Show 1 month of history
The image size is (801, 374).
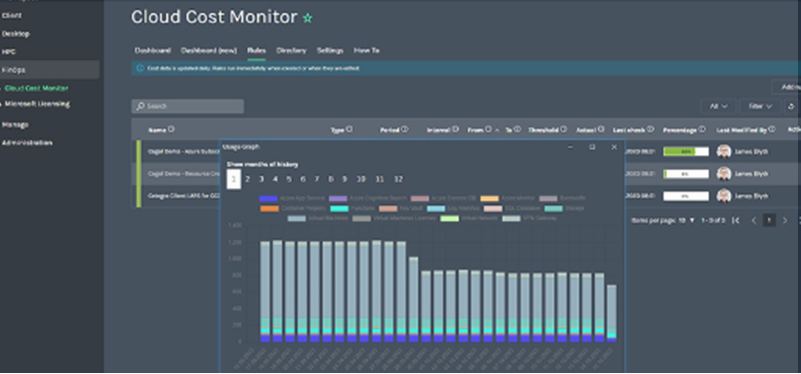[x=233, y=179]
